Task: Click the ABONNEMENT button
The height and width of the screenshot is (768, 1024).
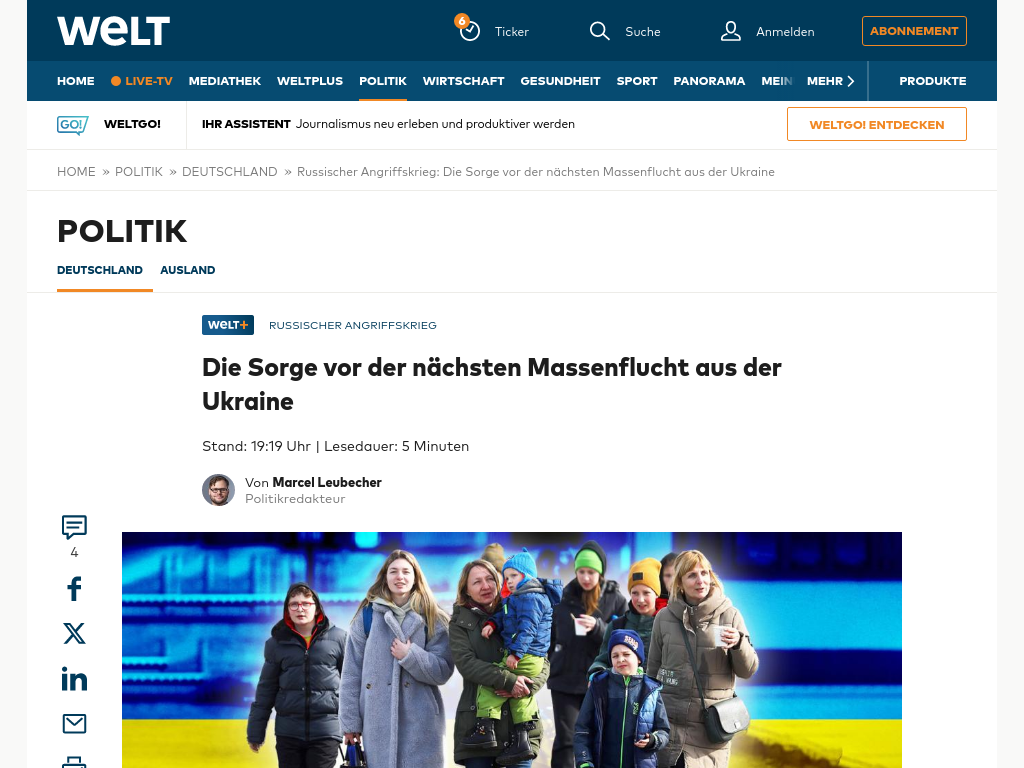Action: [x=914, y=31]
